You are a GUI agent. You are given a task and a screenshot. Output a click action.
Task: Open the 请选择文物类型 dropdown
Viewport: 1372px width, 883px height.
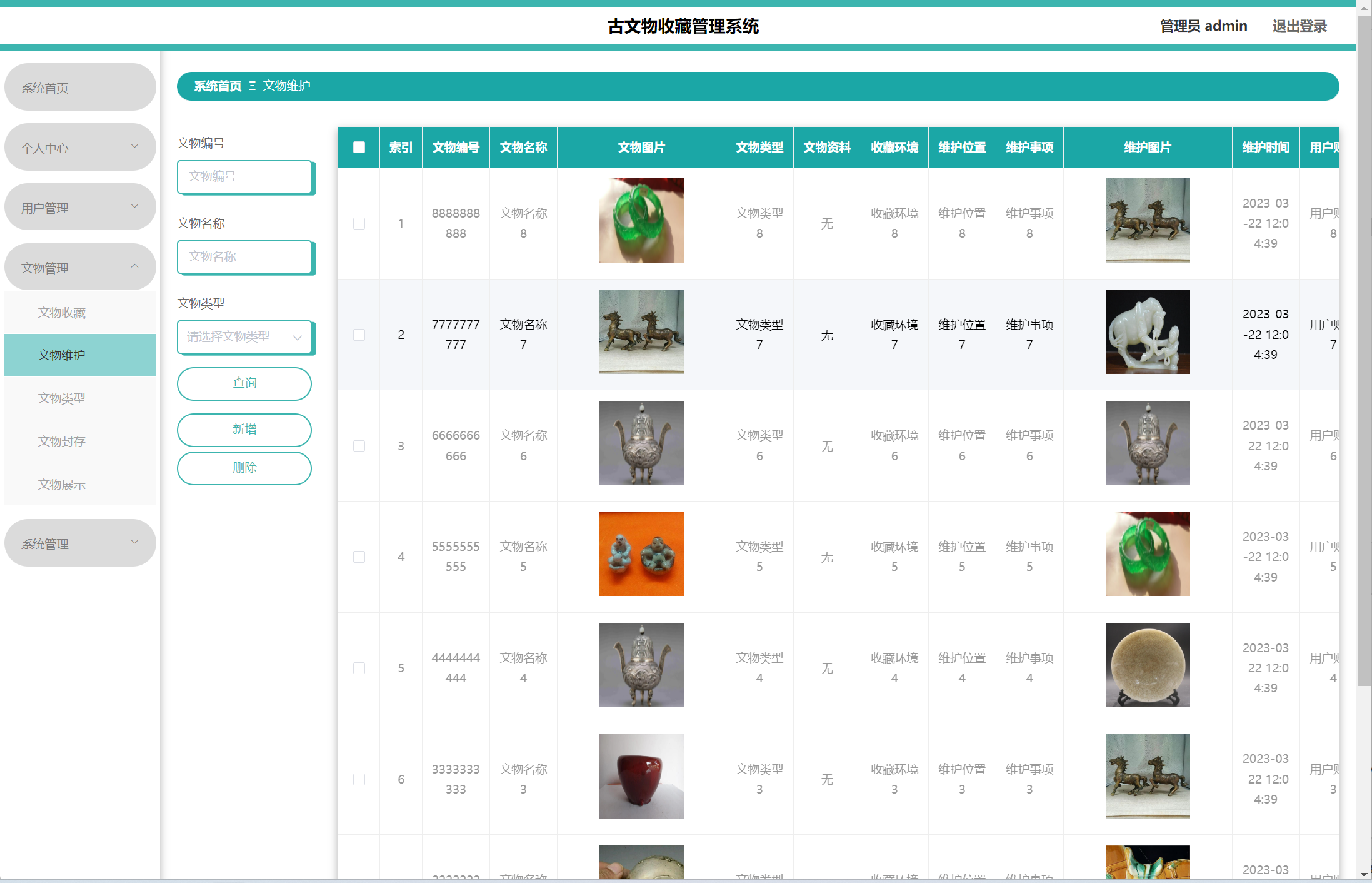coord(244,337)
